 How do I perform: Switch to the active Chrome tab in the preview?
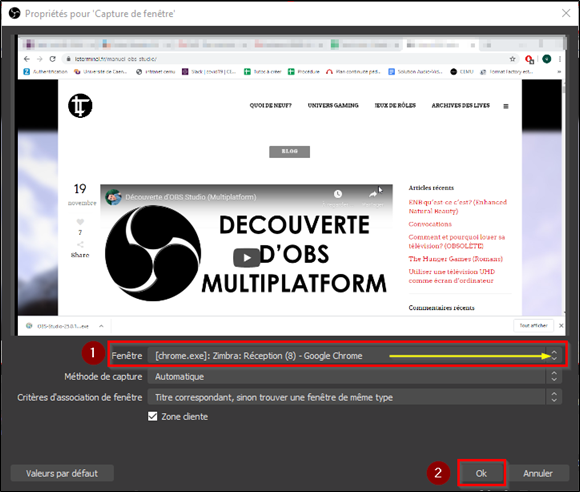click(x=440, y=45)
